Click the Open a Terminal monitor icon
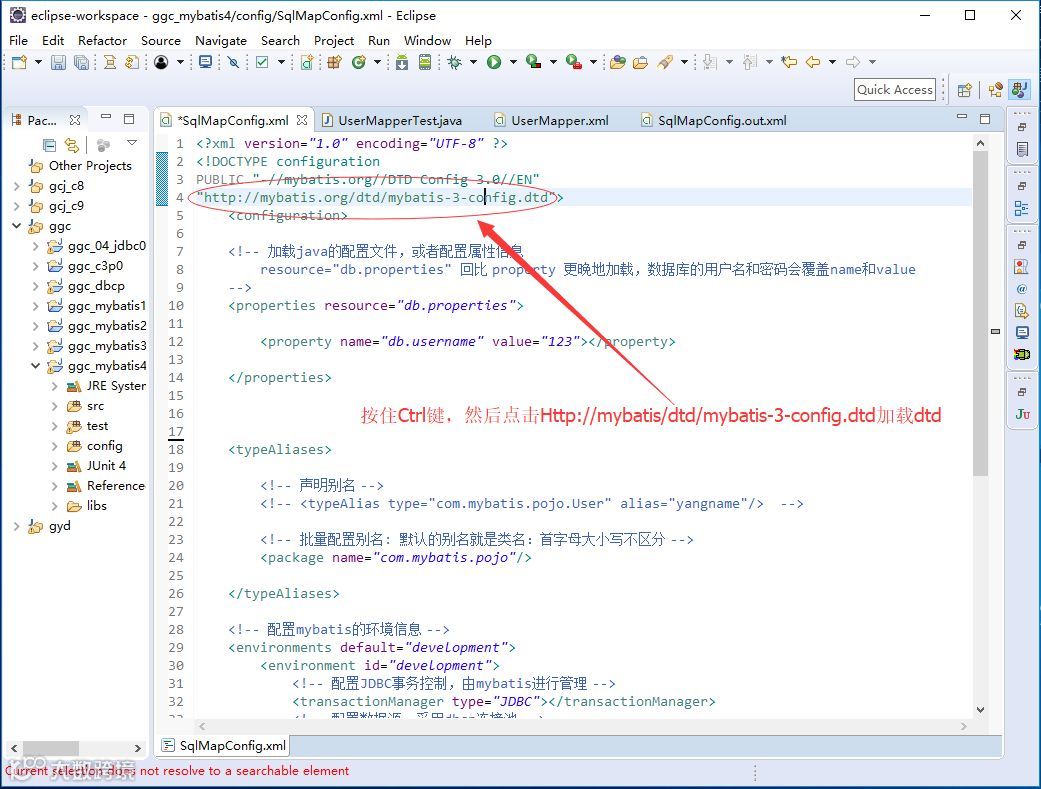Viewport: 1041px width, 789px height. coord(206,62)
